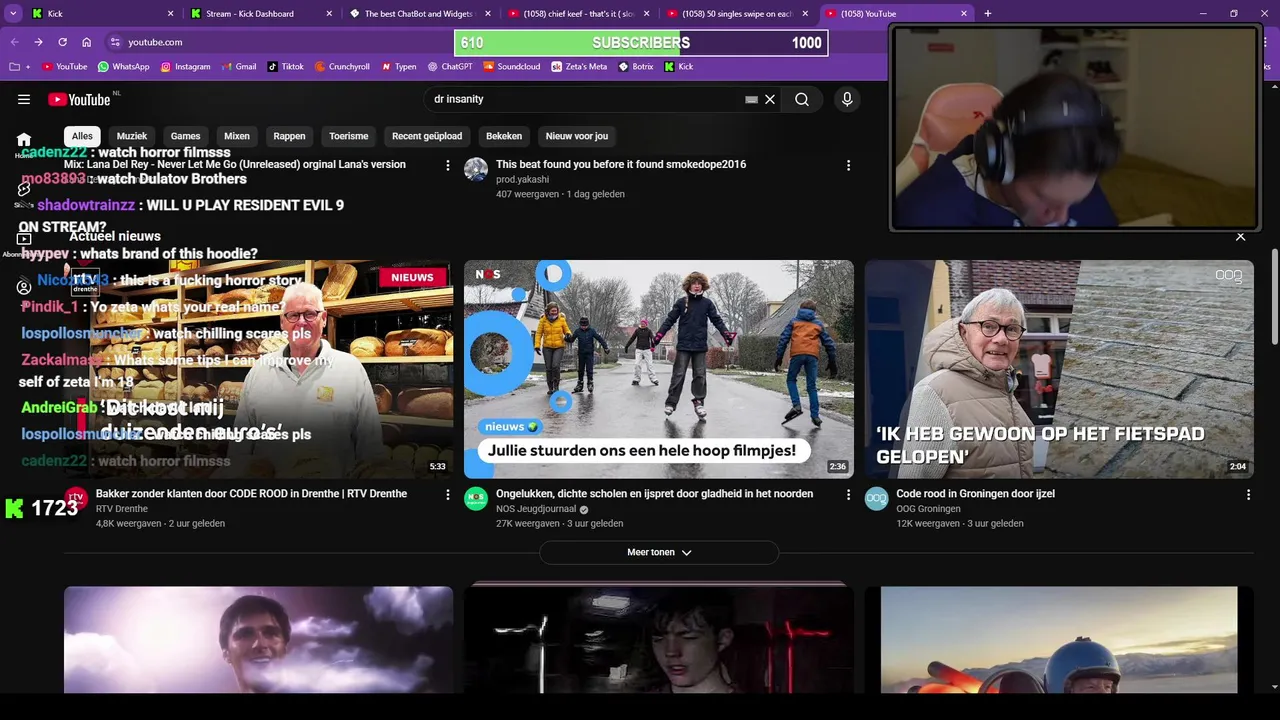Screen dimensions: 1280x720
Task: Select the Toerisme filter chip
Action: (349, 136)
